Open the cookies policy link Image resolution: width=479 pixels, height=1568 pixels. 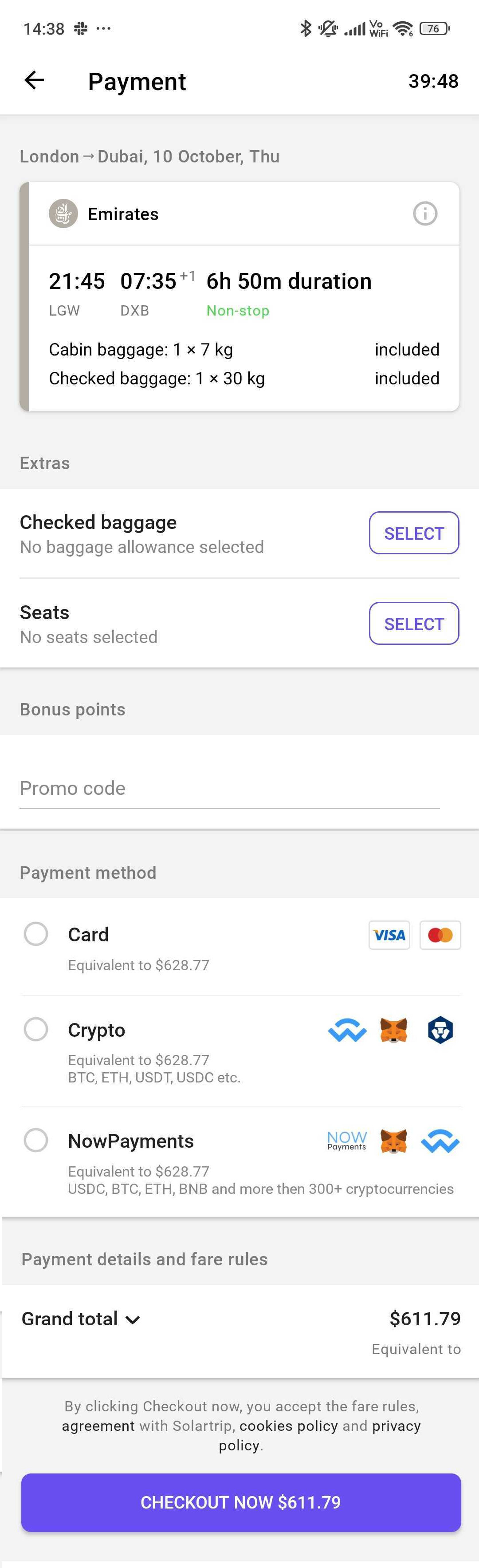click(288, 1426)
